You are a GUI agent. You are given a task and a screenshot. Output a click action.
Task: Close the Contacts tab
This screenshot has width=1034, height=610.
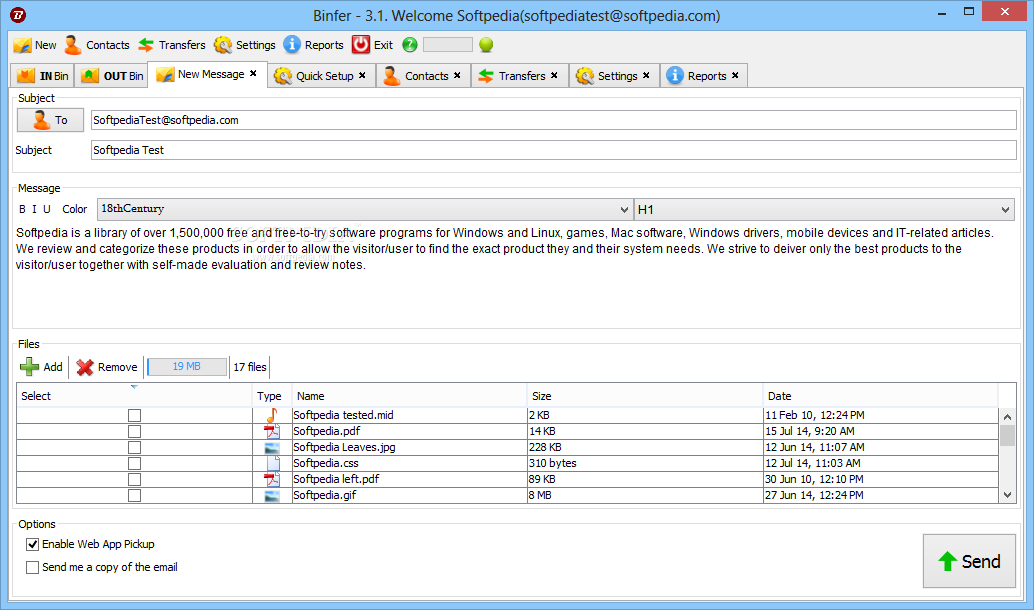click(457, 76)
